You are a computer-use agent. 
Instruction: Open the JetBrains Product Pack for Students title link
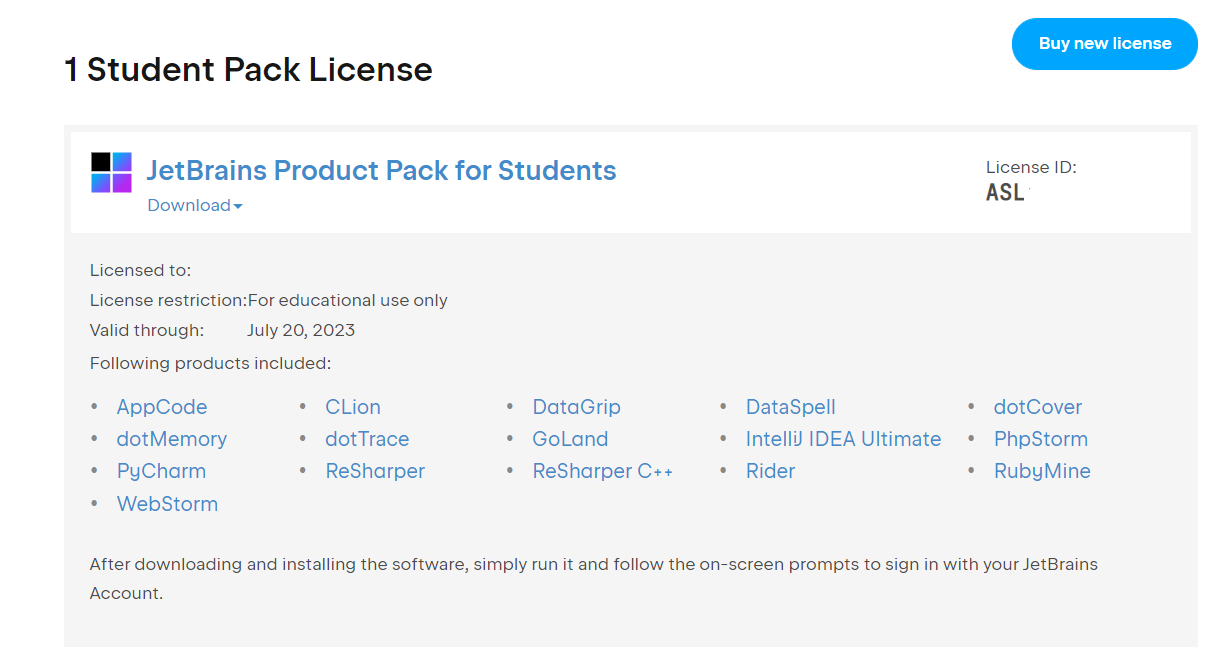(x=381, y=171)
